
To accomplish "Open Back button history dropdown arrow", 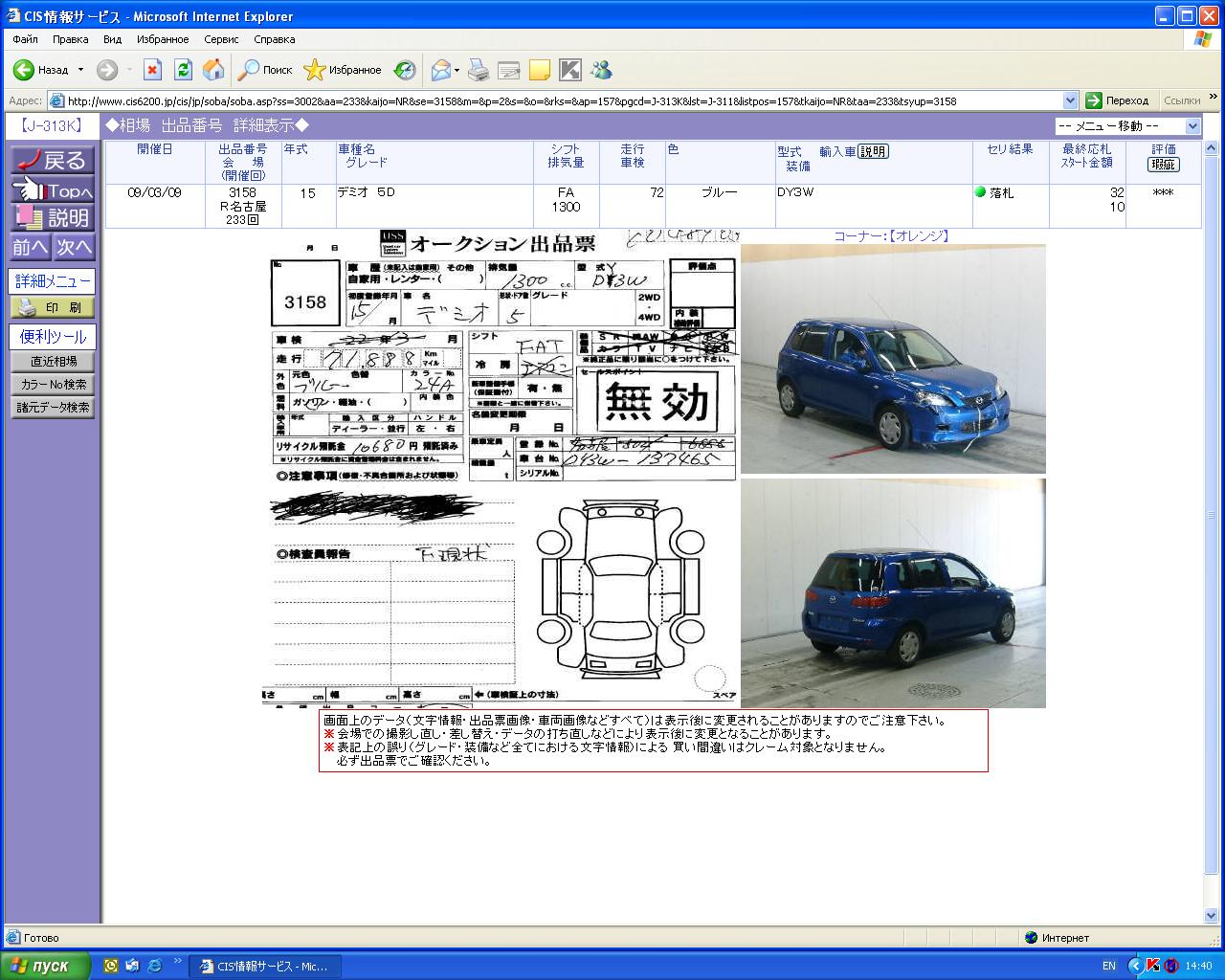I will (80, 70).
